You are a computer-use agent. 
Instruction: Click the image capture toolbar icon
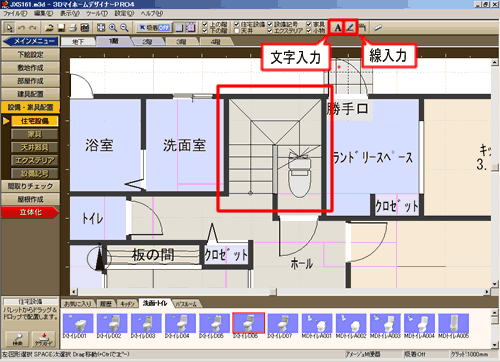(x=85, y=28)
